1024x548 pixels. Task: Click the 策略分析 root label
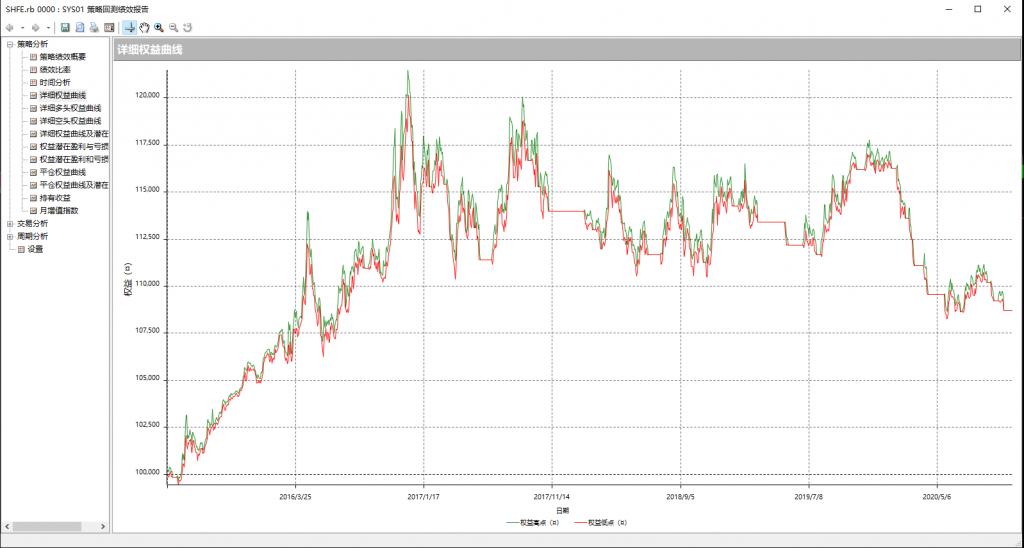click(x=32, y=44)
